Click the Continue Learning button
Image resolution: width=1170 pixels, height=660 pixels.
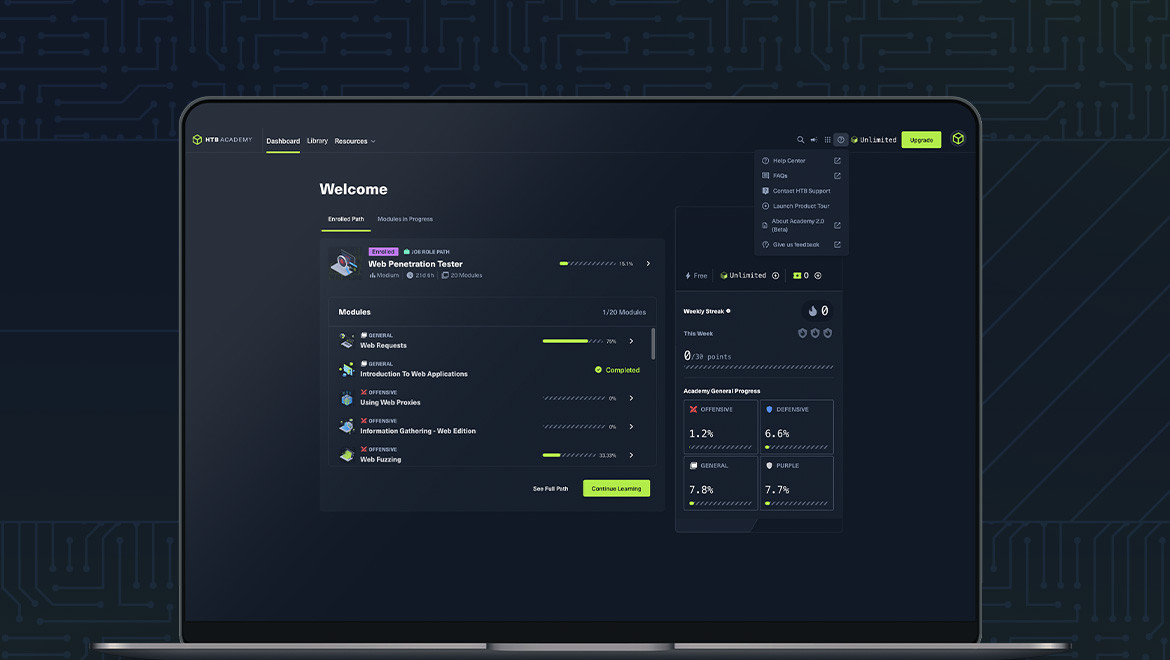pyautogui.click(x=616, y=489)
